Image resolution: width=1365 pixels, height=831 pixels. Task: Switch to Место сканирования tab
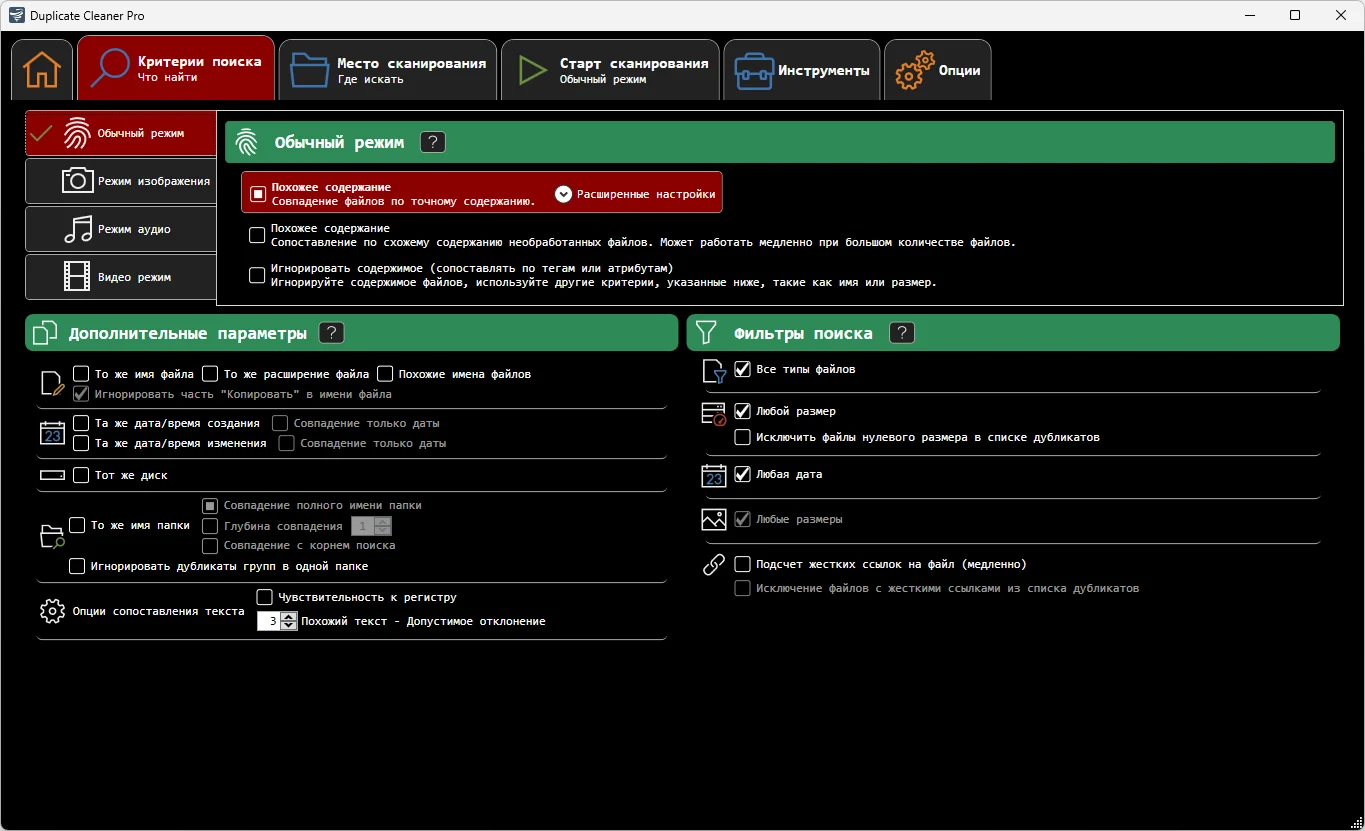388,70
